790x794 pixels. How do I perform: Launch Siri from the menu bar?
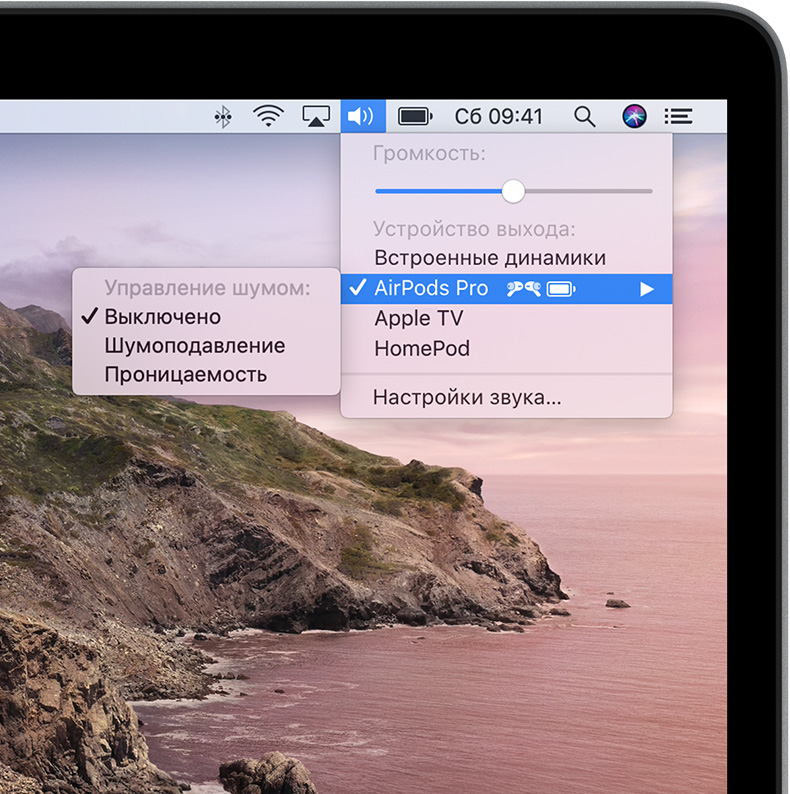(x=634, y=116)
